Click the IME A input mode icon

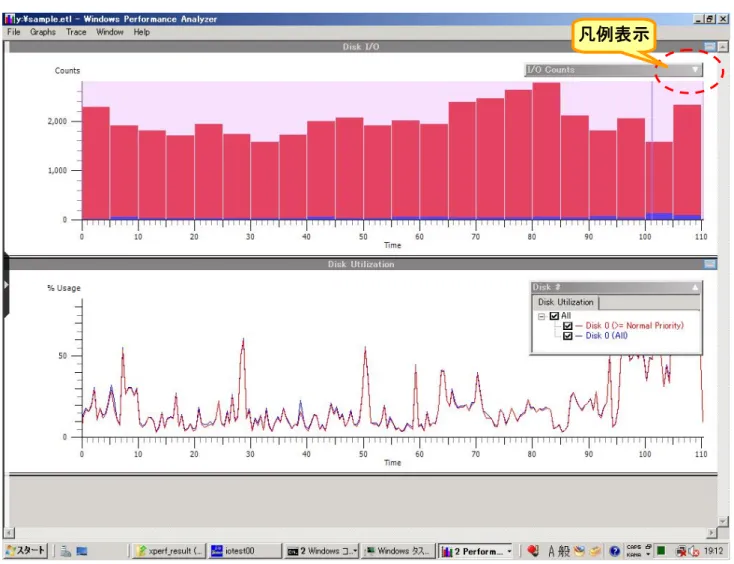[x=551, y=551]
